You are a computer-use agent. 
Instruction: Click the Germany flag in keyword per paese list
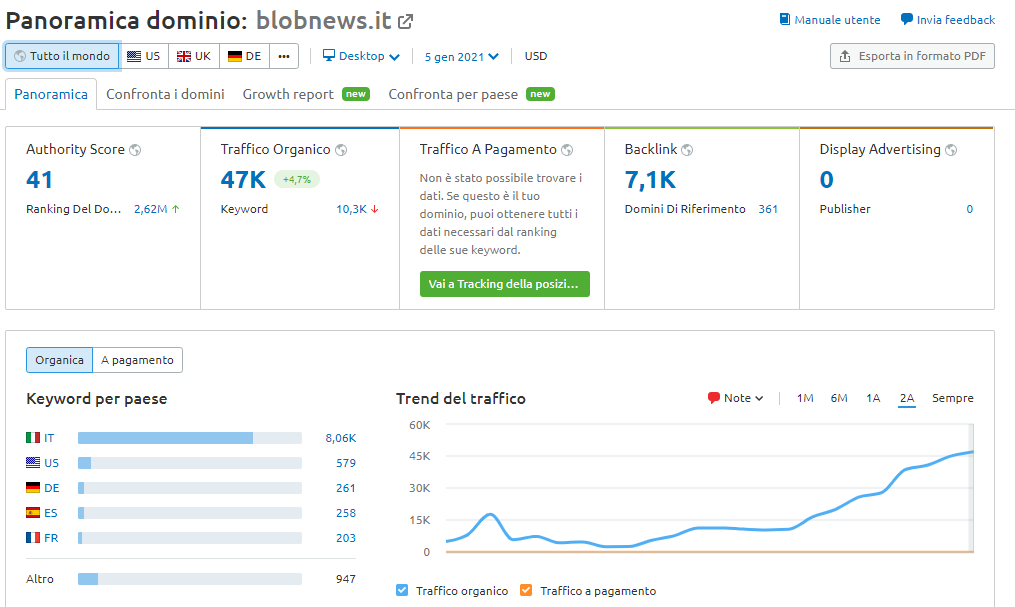pos(33,487)
